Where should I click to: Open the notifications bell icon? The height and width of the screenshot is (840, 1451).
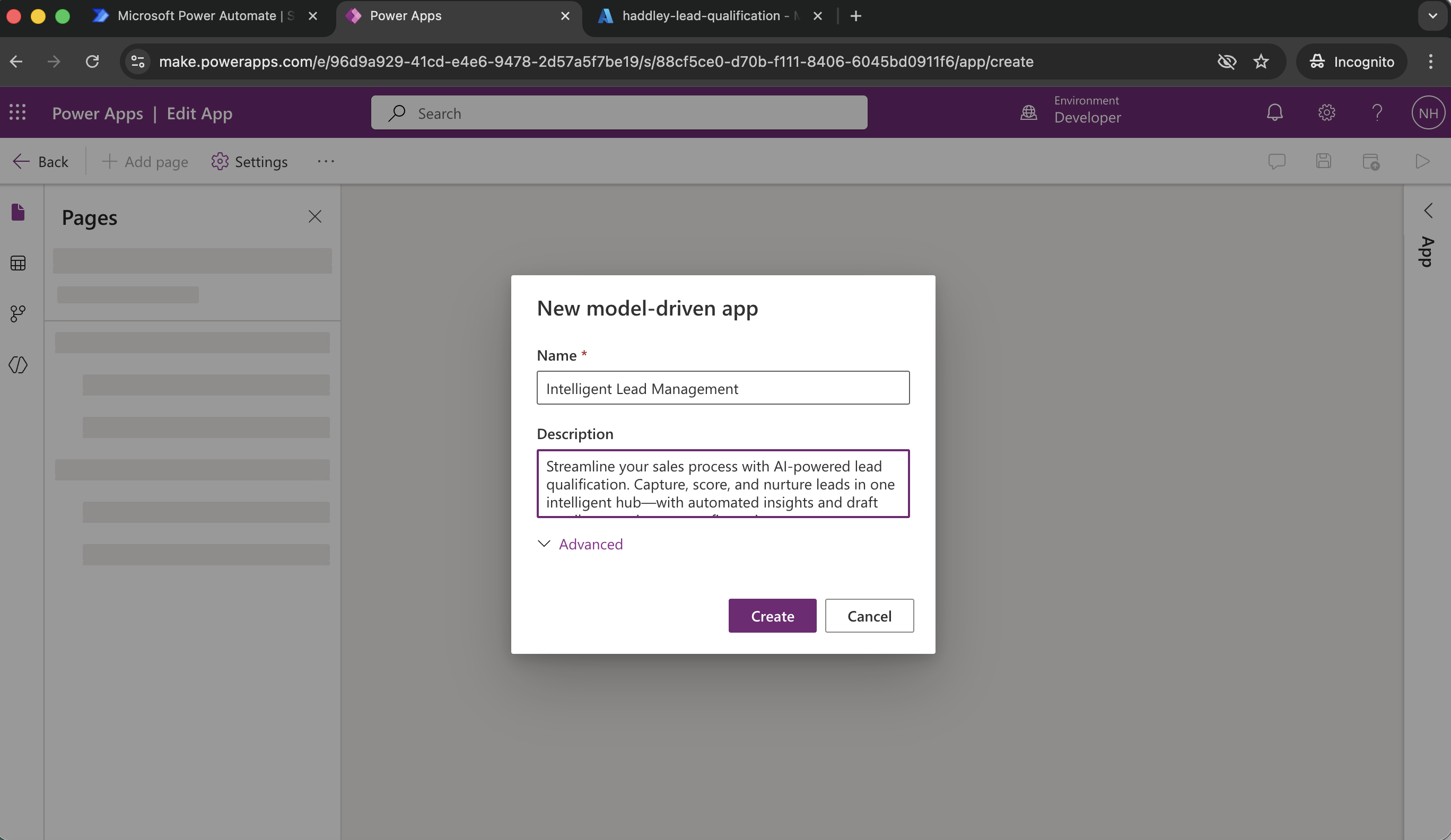coord(1274,113)
